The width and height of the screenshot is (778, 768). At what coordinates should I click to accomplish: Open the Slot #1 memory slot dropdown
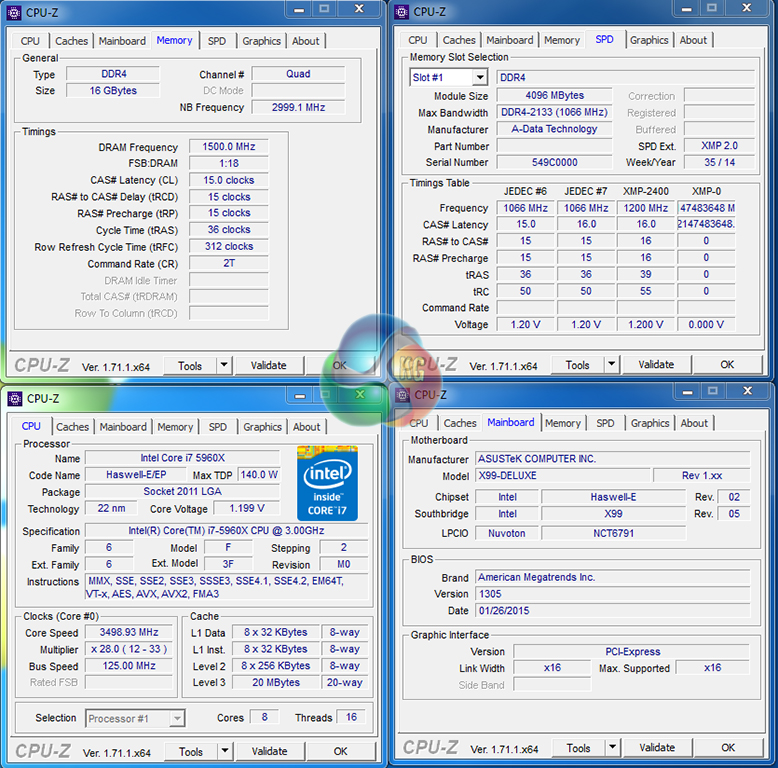click(479, 78)
